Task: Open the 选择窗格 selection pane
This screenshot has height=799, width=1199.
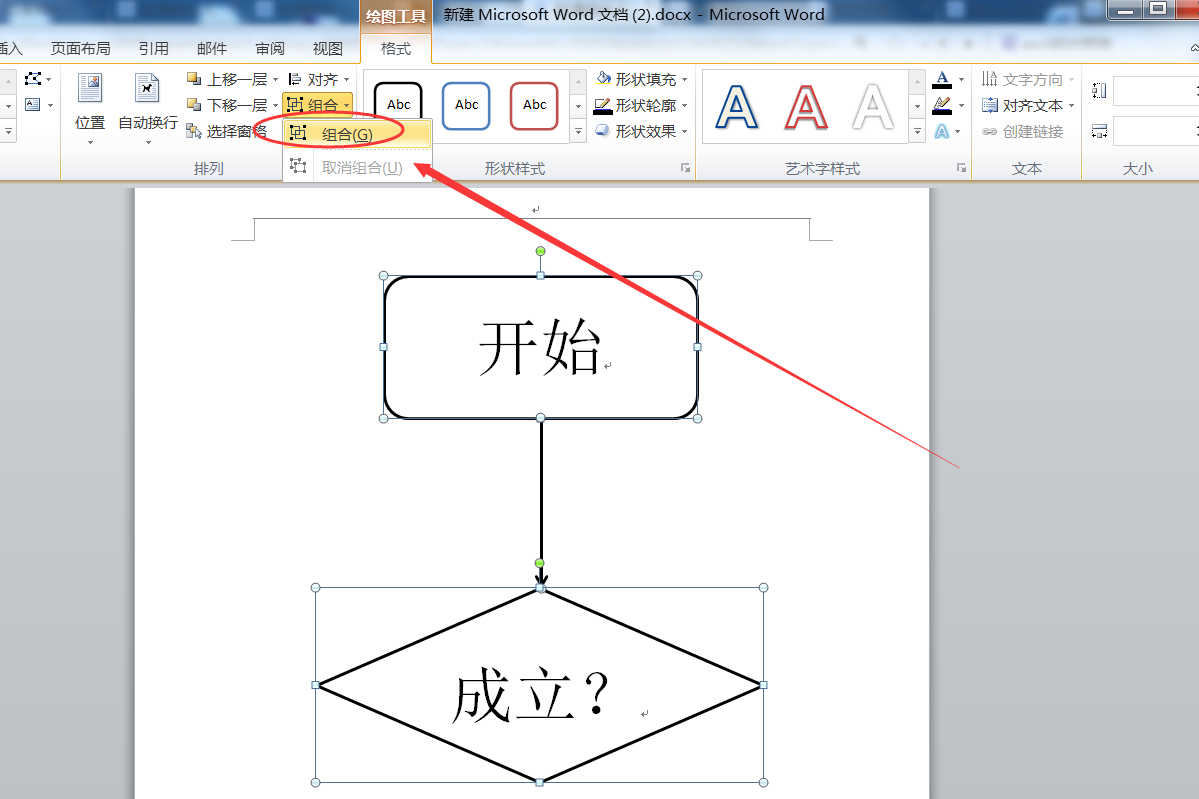Action: (226, 132)
